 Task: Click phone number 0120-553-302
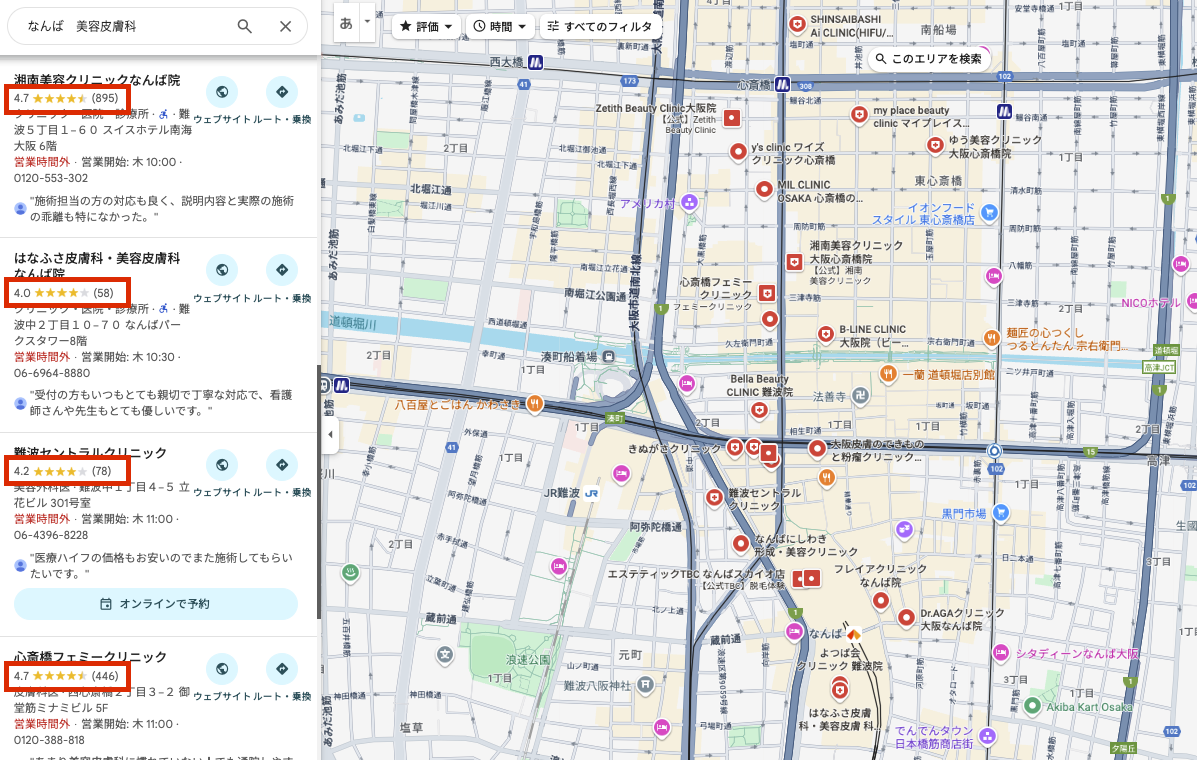click(x=51, y=178)
